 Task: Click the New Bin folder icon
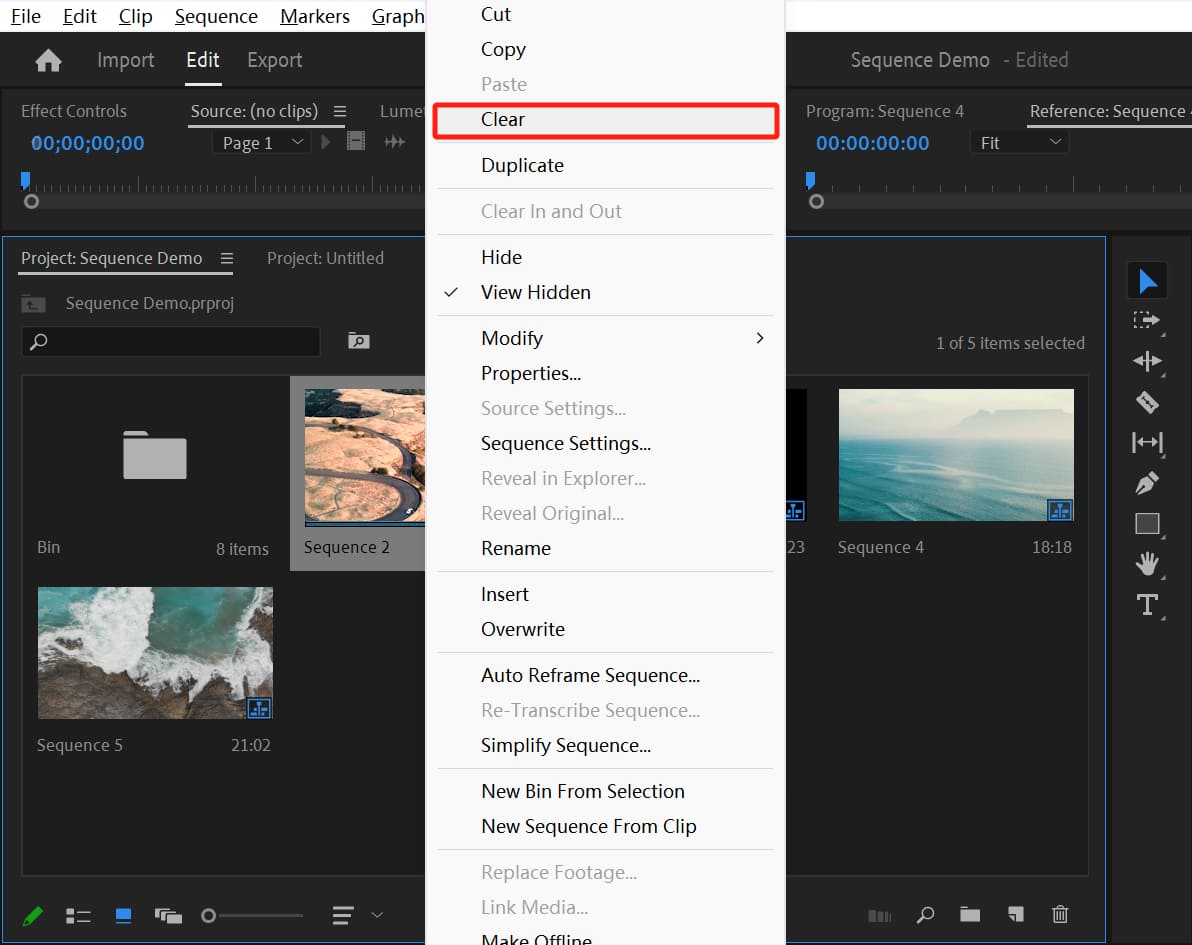click(969, 914)
